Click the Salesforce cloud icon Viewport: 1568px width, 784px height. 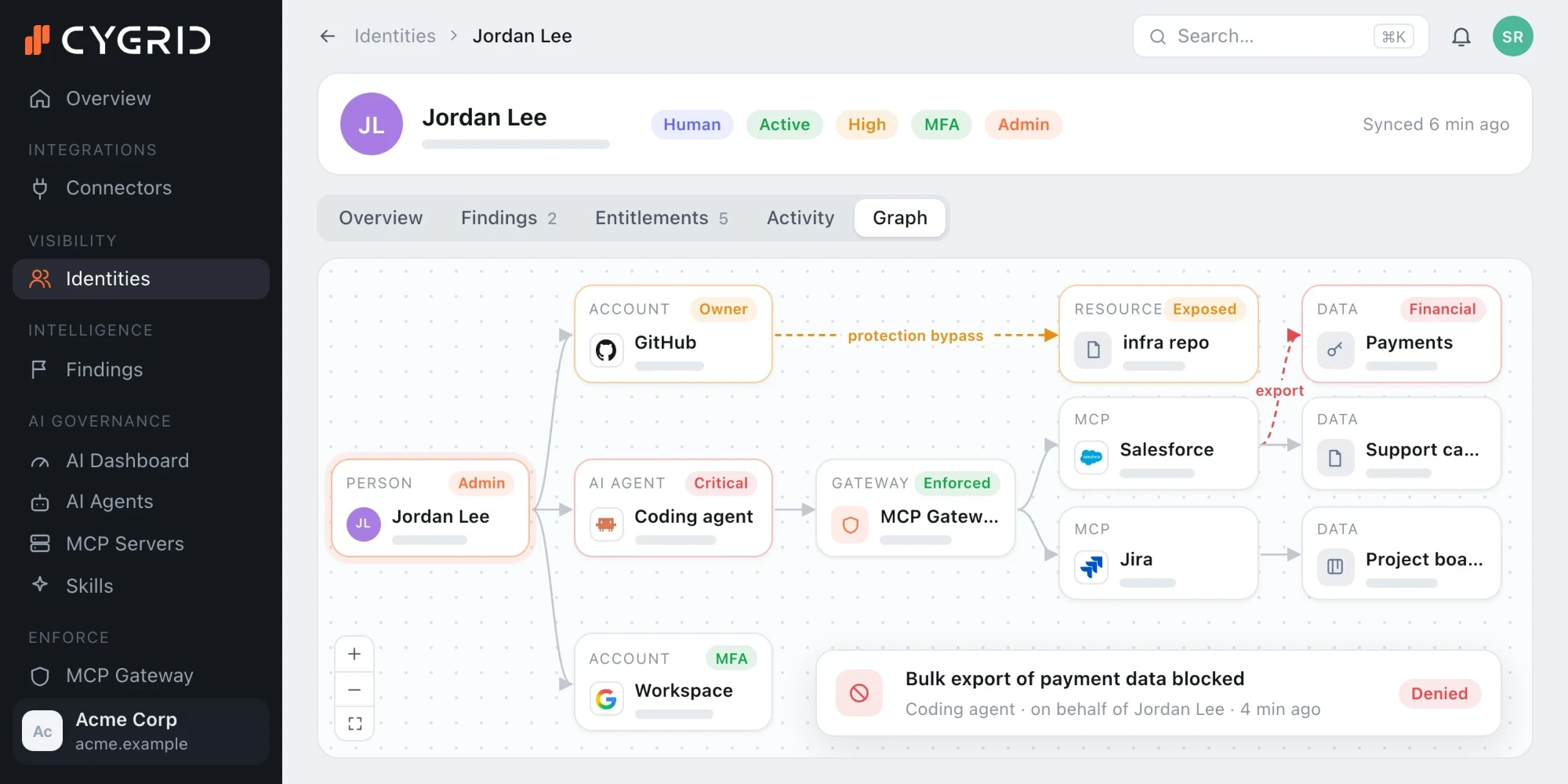coord(1091,457)
